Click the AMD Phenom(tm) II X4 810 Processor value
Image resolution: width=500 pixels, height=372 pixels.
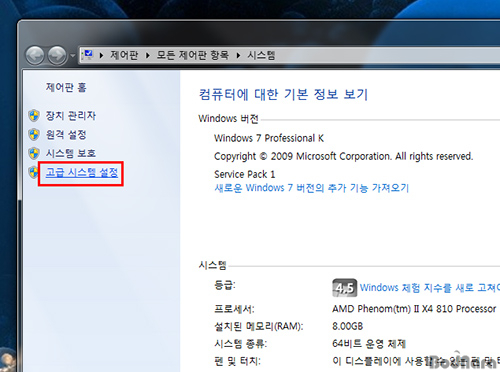click(x=414, y=309)
